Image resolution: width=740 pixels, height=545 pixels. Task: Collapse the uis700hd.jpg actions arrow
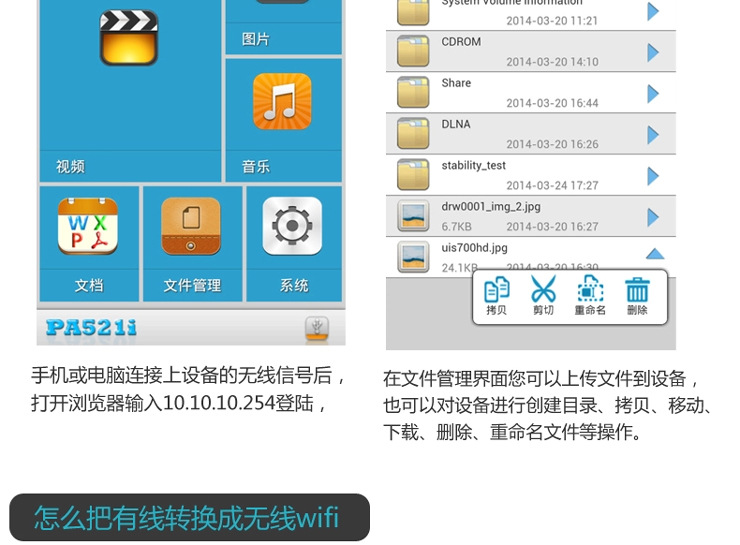tap(655, 254)
